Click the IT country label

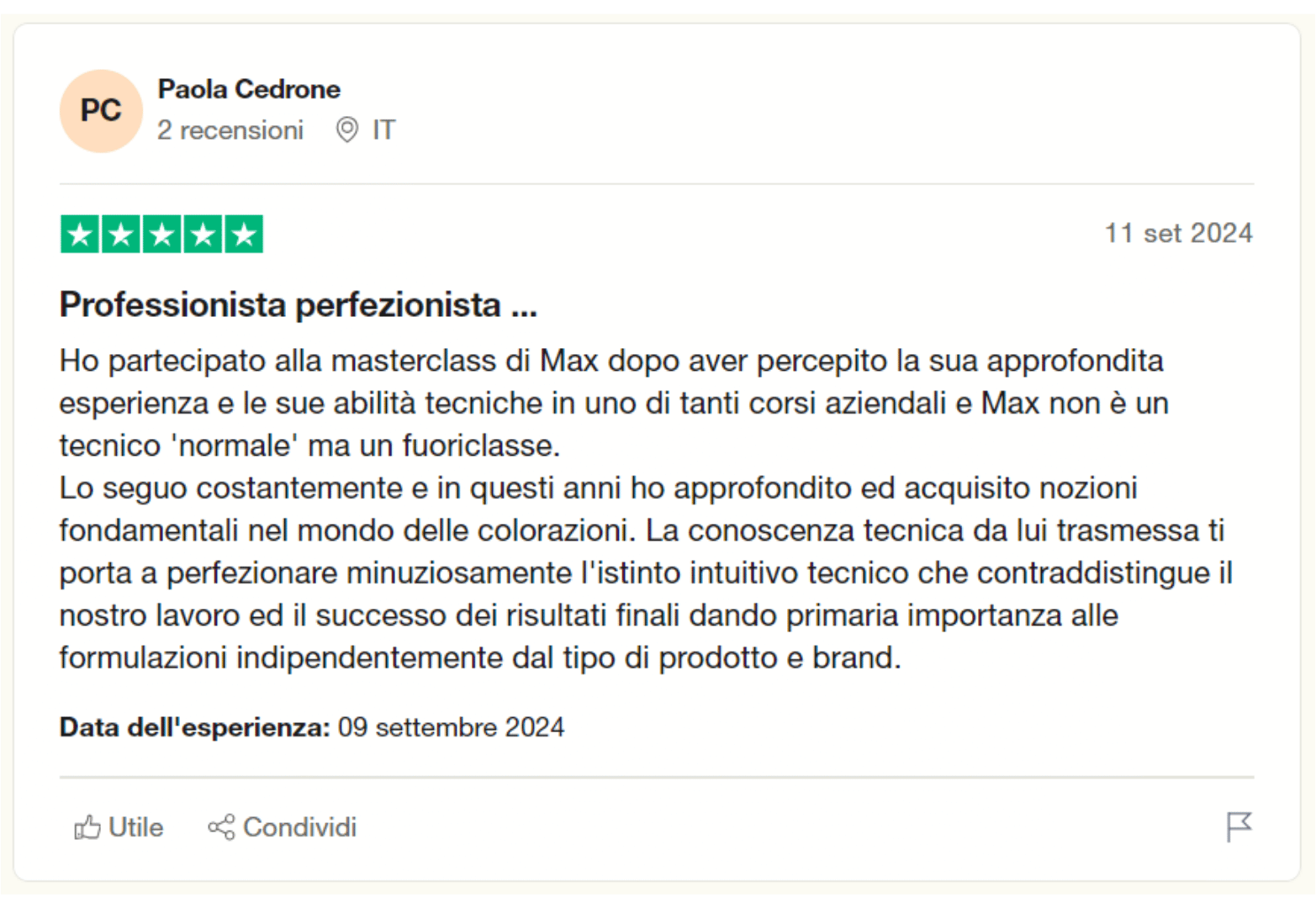pos(383,130)
